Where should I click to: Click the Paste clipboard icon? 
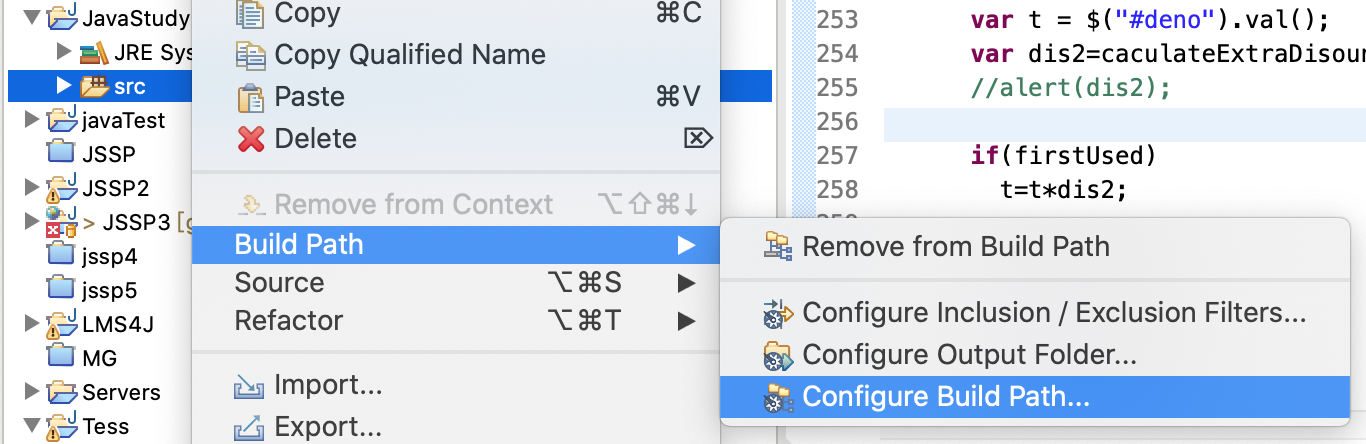coord(249,97)
